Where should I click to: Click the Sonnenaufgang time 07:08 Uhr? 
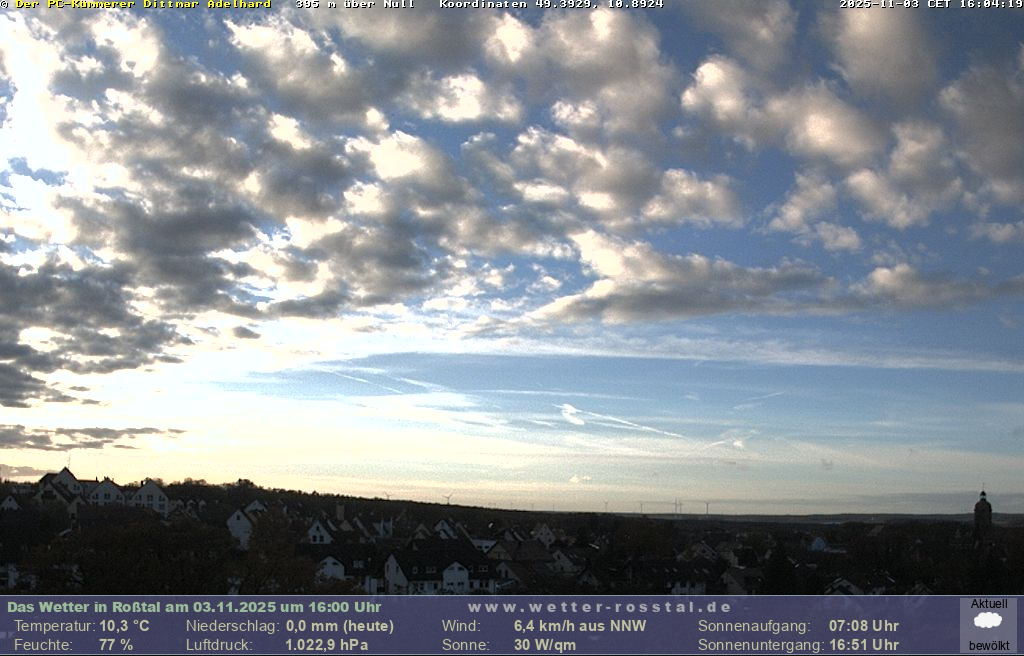pos(863,626)
